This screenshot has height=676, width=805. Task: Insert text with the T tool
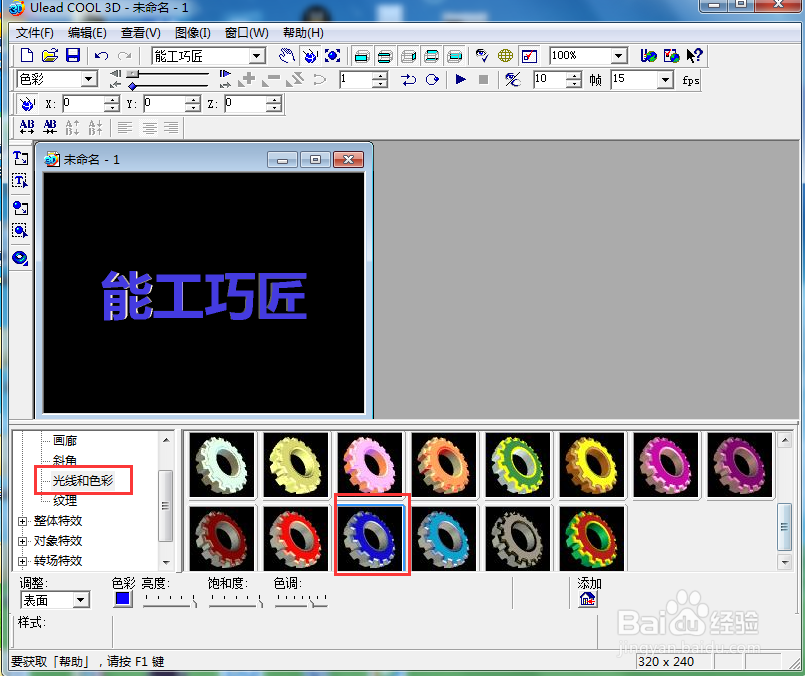point(20,158)
